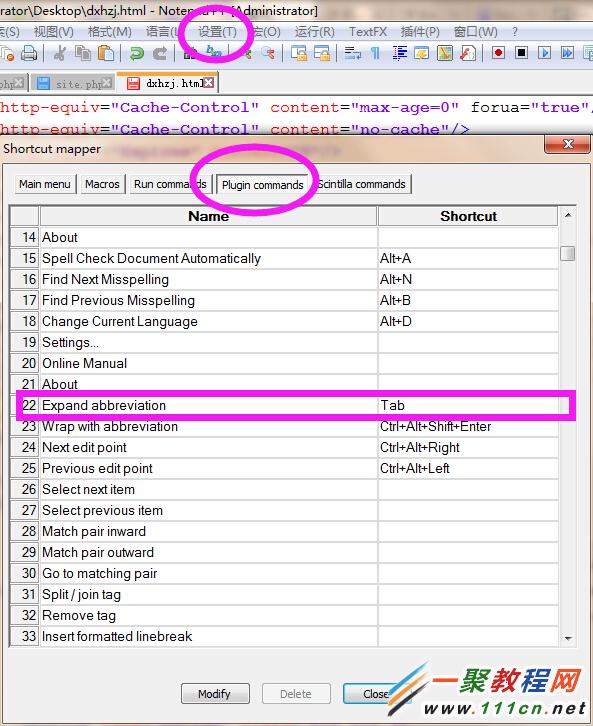Open the 窗口(W) menu
This screenshot has width=593, height=726.
[x=475, y=32]
